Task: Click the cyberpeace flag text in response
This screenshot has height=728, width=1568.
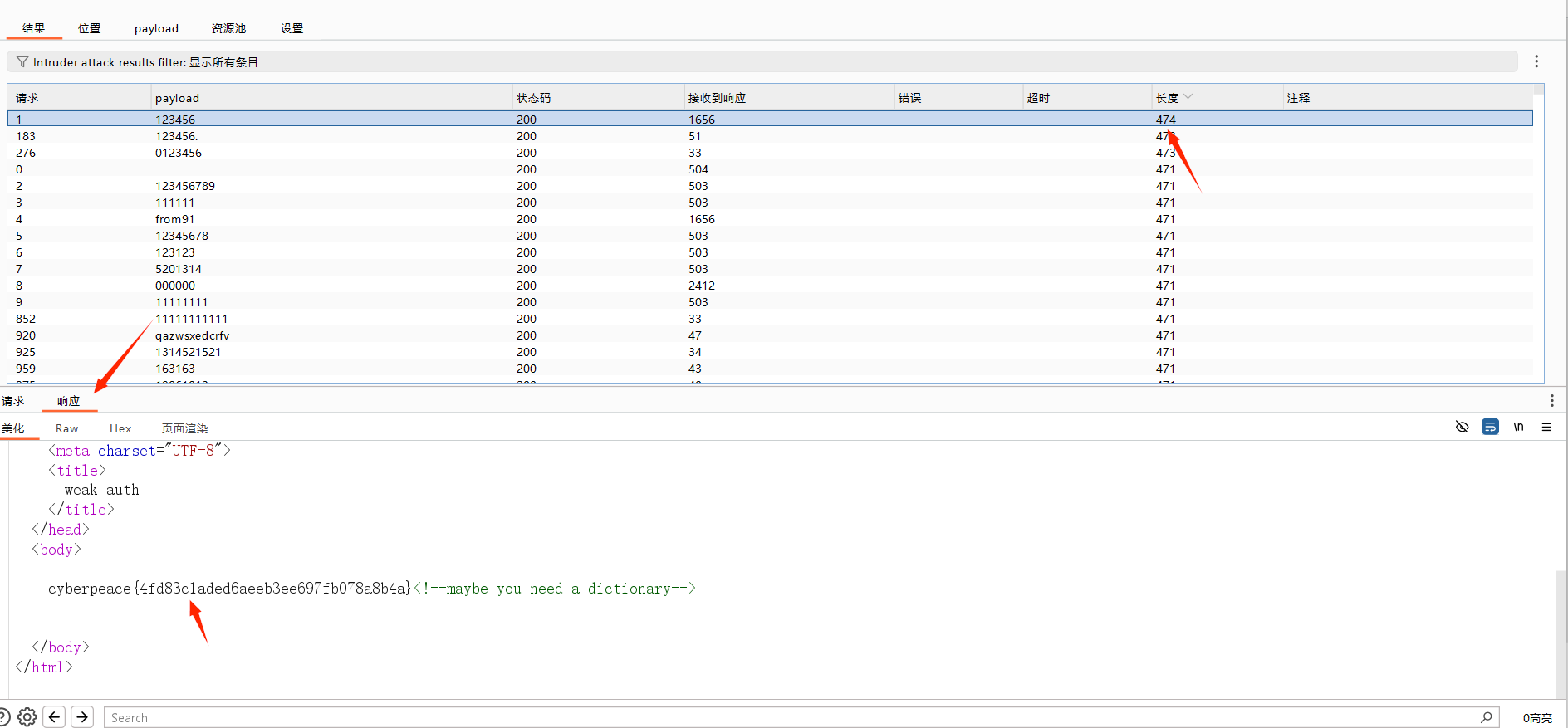Action: [x=230, y=589]
